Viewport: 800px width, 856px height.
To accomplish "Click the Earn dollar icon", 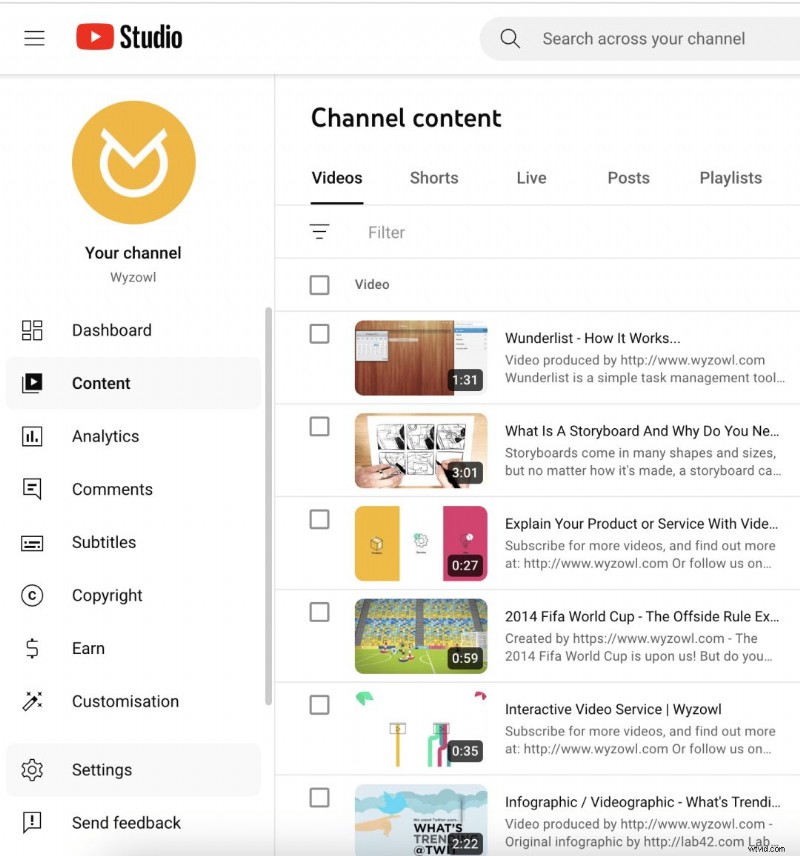I will [32, 649].
